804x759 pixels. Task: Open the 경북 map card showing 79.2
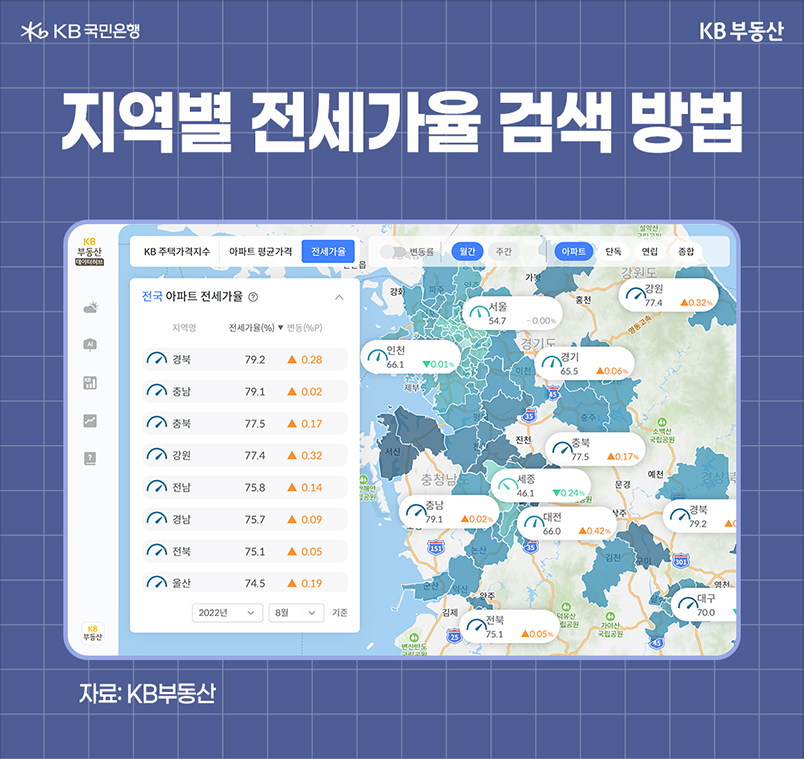[x=700, y=516]
